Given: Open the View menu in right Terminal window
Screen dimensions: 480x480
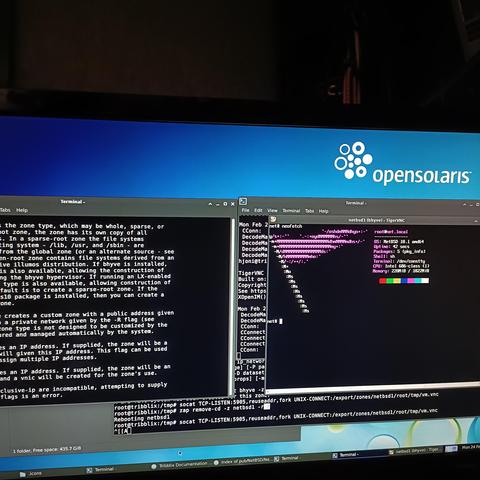Looking at the screenshot, I should [272, 210].
